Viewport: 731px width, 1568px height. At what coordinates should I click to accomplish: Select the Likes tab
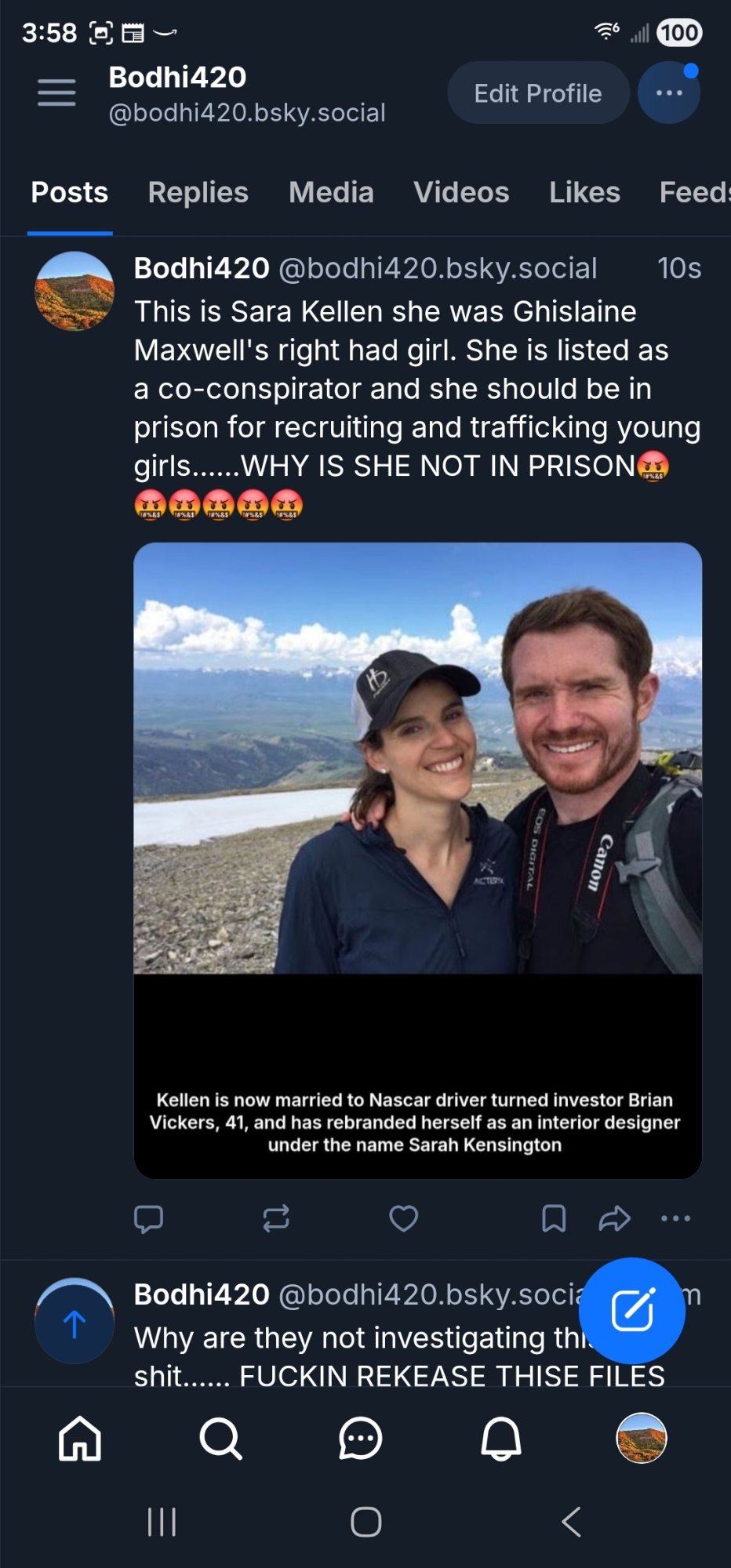point(584,193)
